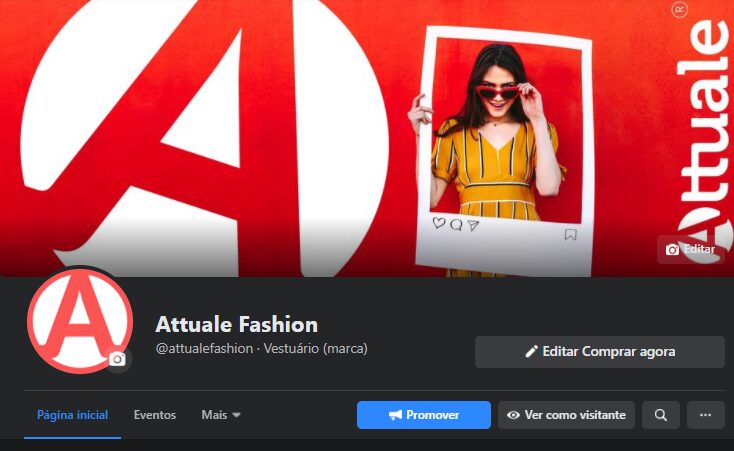
Task: Click the @attualefashion username
Action: (x=204, y=349)
